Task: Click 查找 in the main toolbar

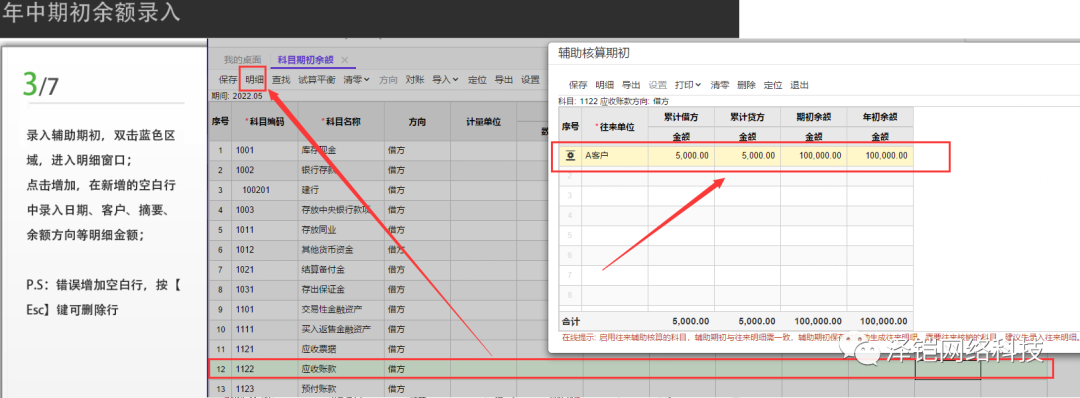Action: tap(281, 80)
